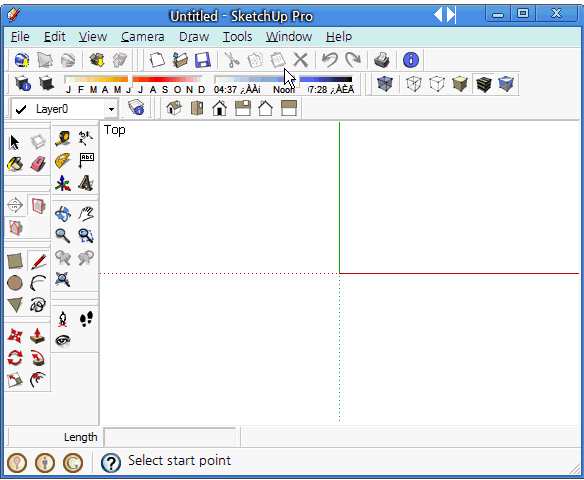
Task: Click the Zoom Extents tool
Action: pos(63,279)
